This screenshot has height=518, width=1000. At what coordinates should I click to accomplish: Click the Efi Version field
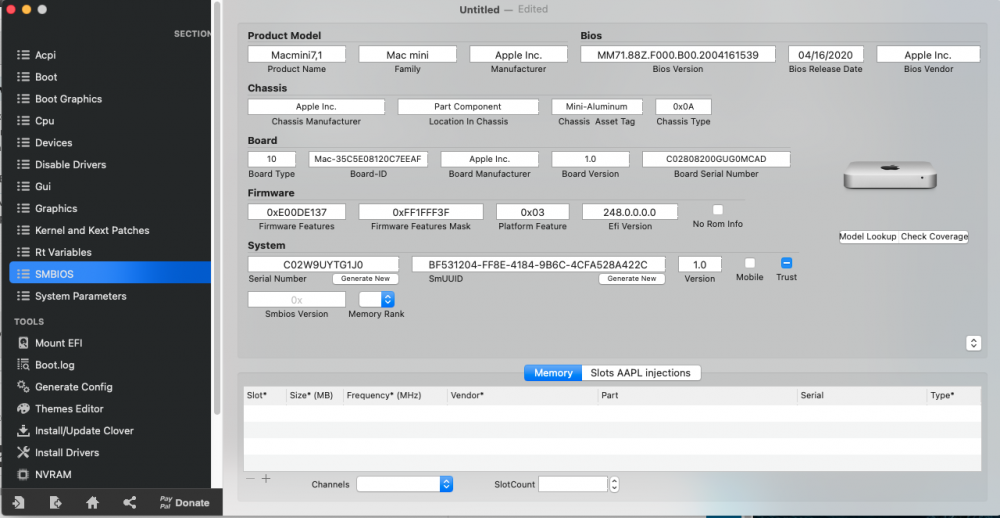point(630,212)
